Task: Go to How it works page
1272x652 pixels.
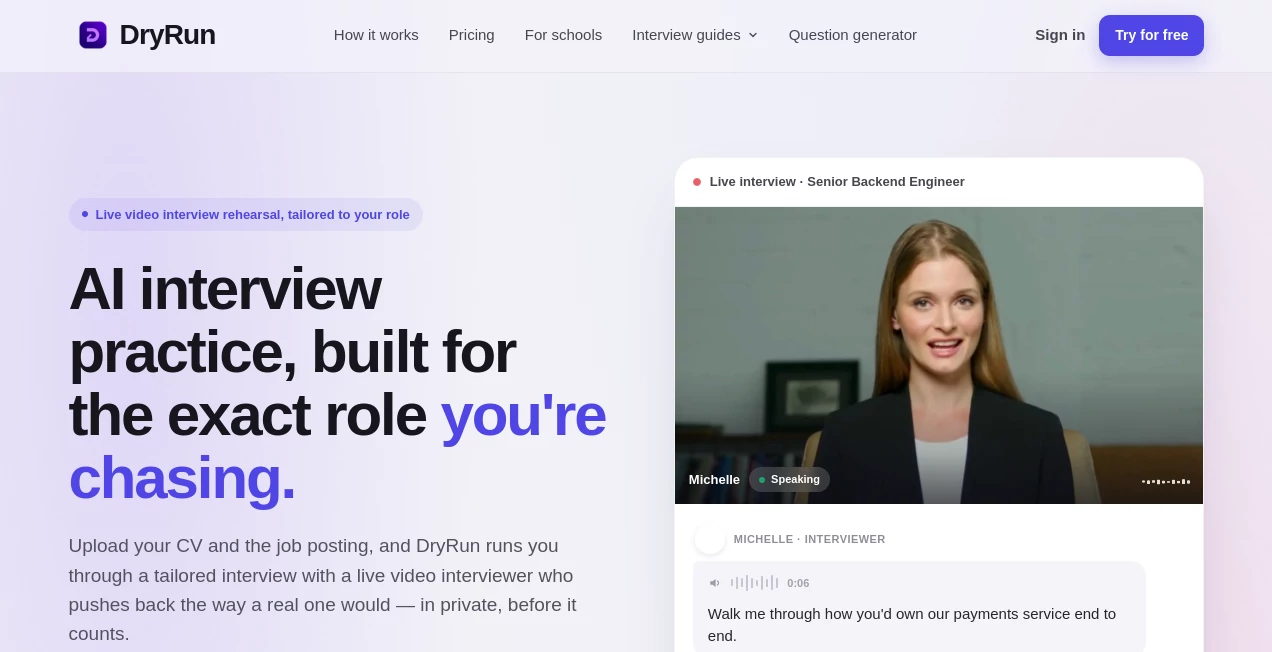Action: (x=376, y=35)
